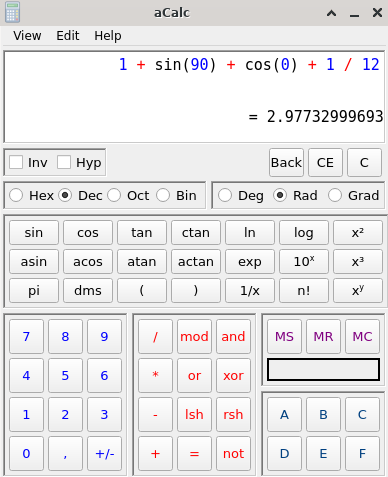Screen dimensions: 388x477
Task: Click the ctan function button
Action: (x=196, y=233)
